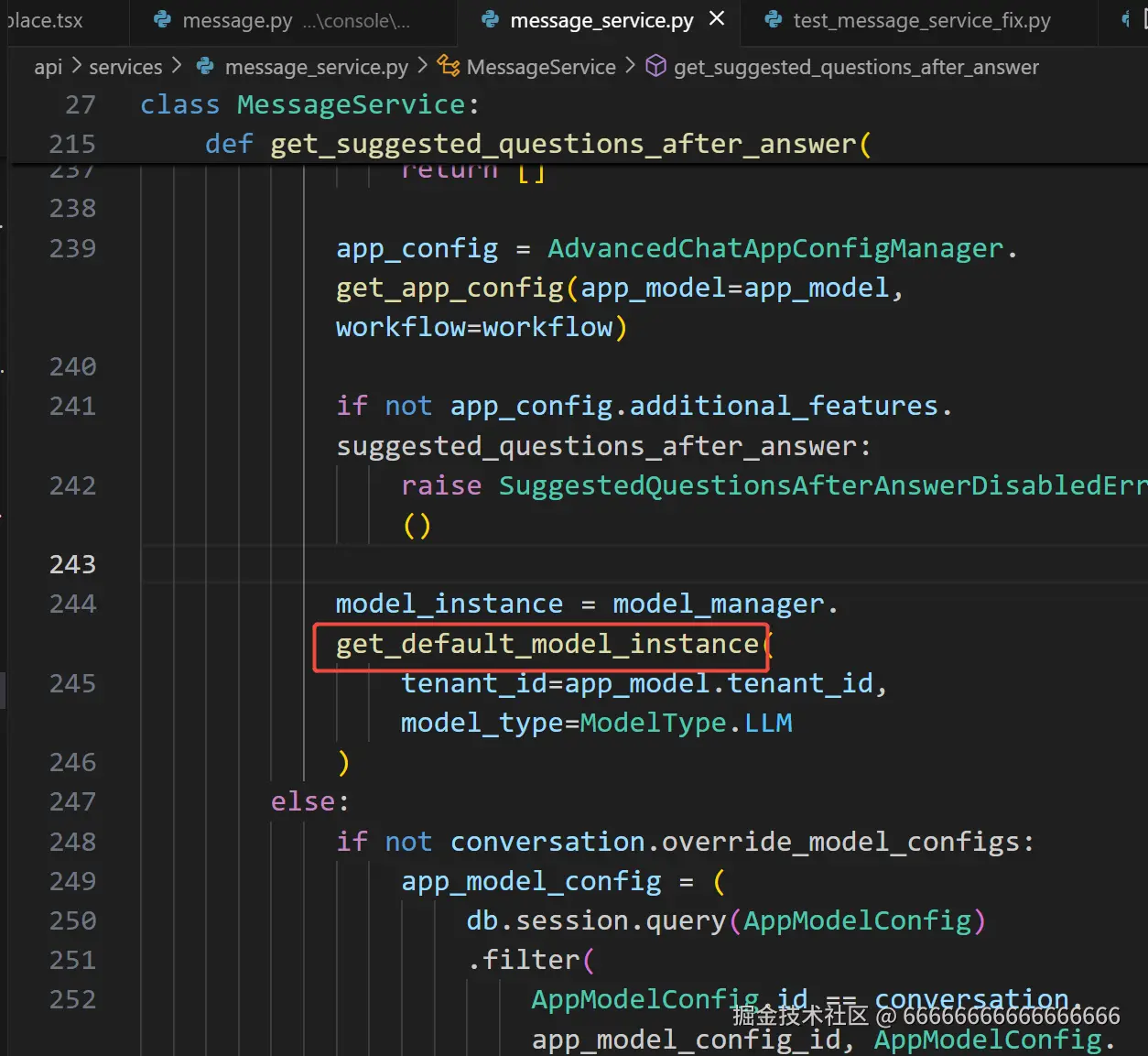This screenshot has height=1056, width=1148.
Task: Open the get_suggested_questions_after_answer method breadcrumb
Action: 856,67
